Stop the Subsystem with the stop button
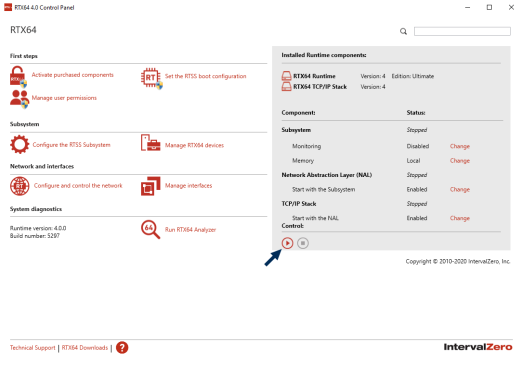This screenshot has height=365, width=523. (x=303, y=243)
